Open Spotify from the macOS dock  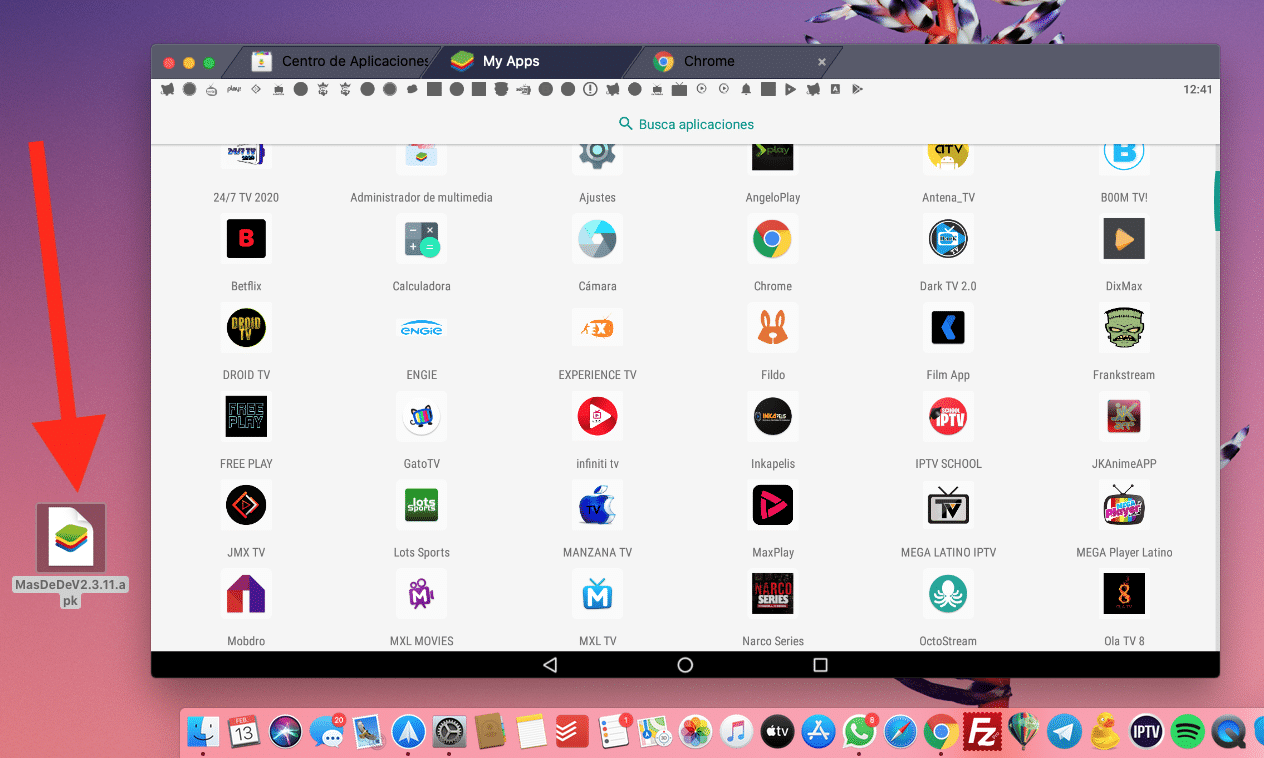[x=1187, y=731]
